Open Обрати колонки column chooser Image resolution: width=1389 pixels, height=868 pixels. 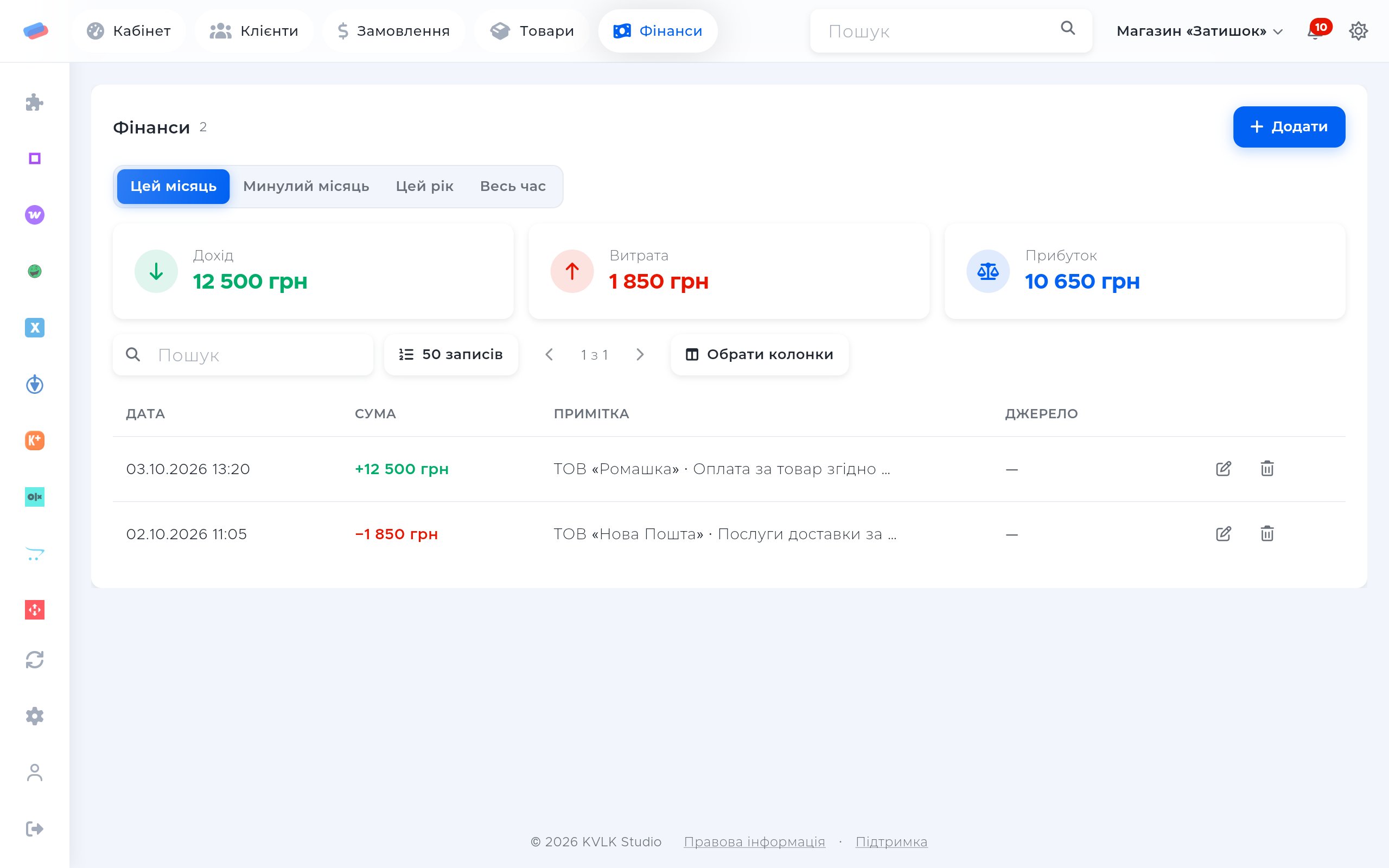pyautogui.click(x=760, y=354)
